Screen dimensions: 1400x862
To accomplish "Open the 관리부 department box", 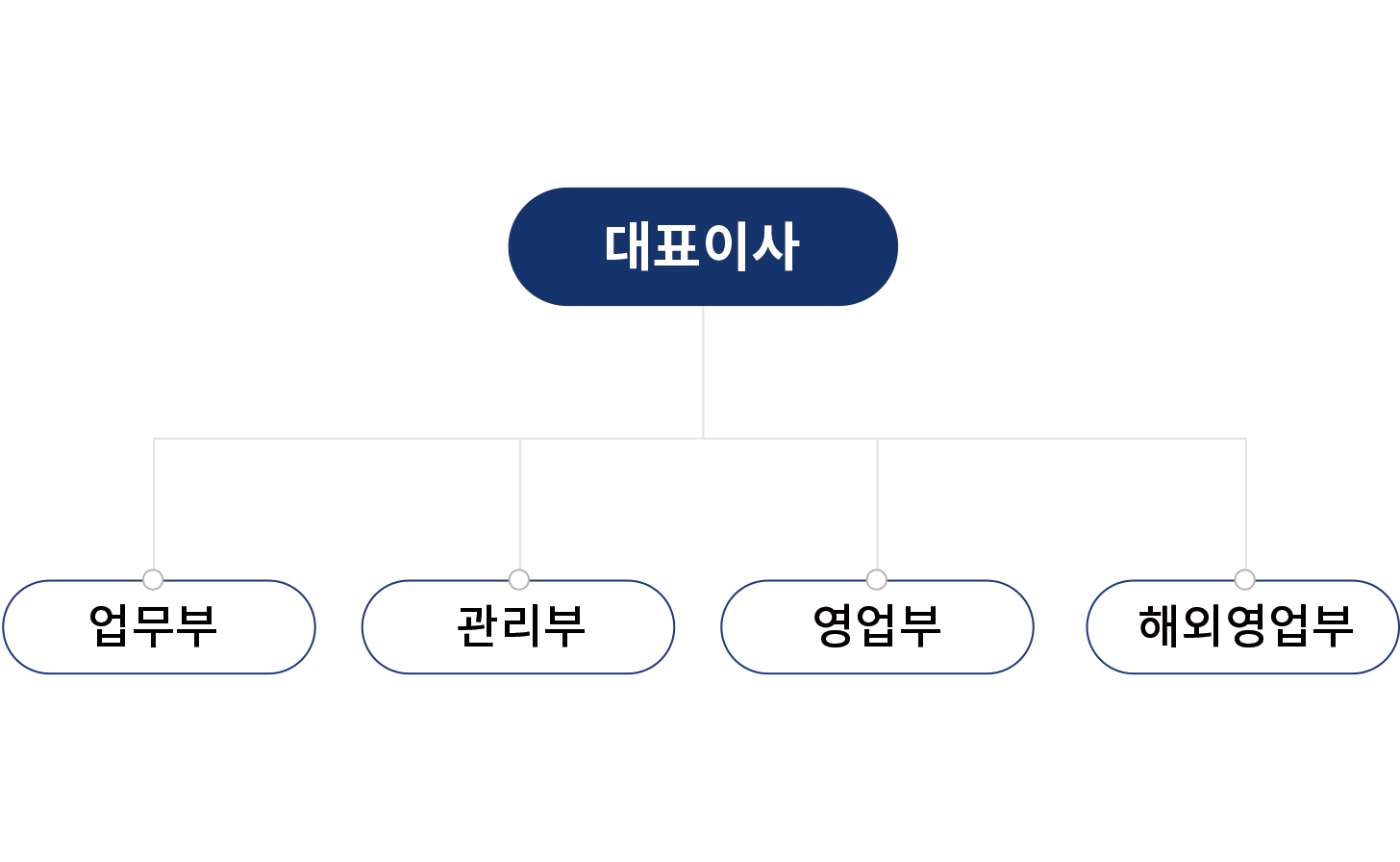I will point(518,627).
